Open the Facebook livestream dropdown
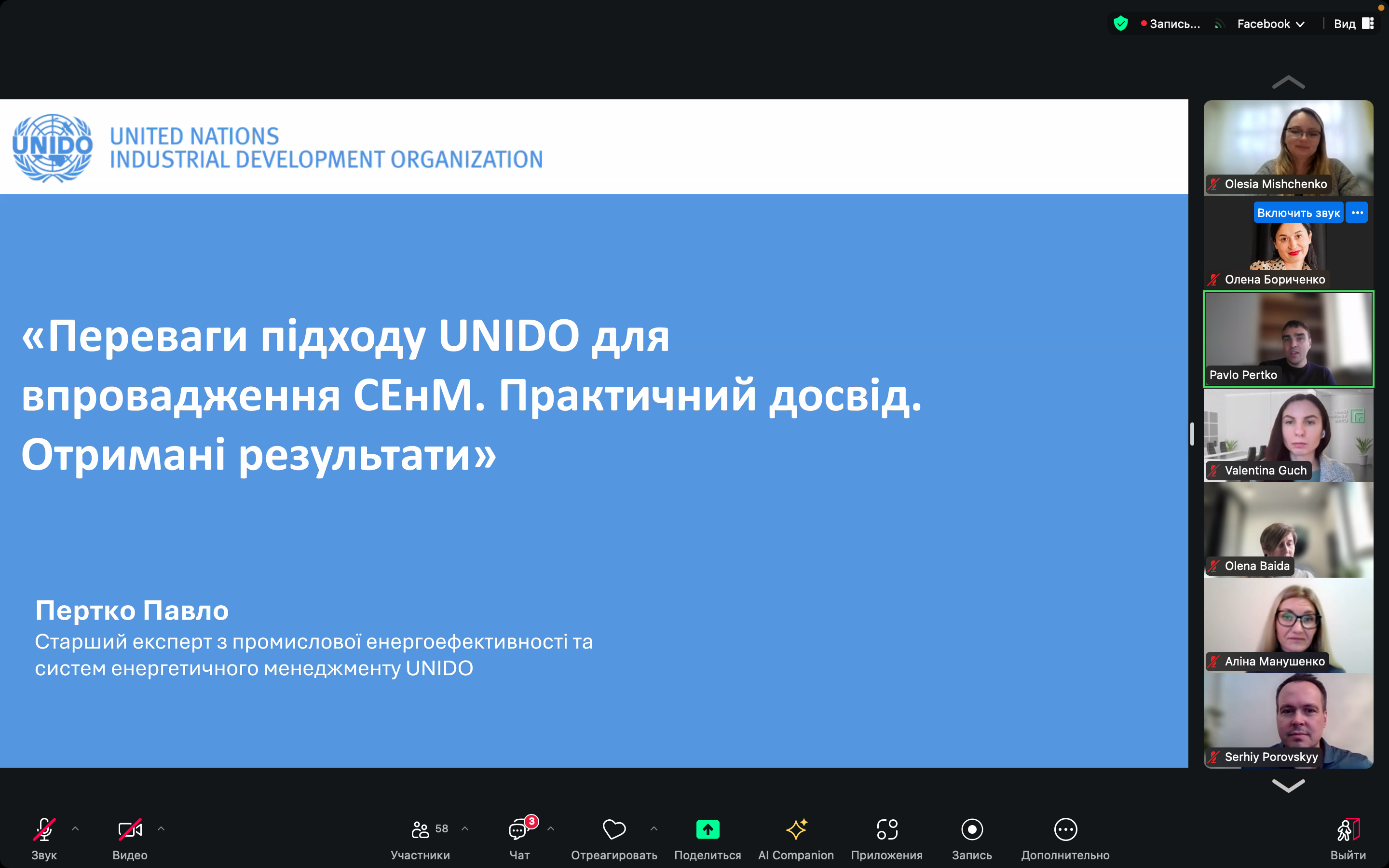The height and width of the screenshot is (868, 1389). (x=1271, y=24)
